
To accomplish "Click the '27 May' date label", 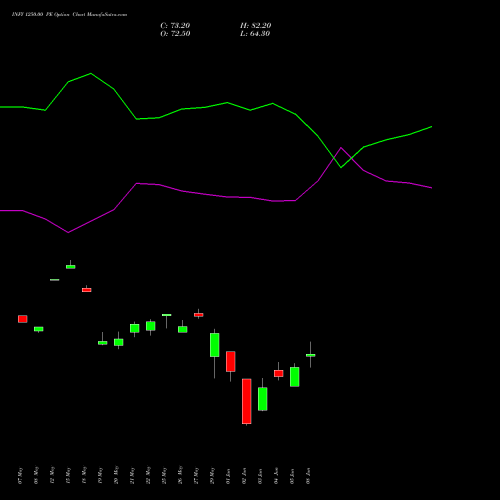I will coord(196,476).
